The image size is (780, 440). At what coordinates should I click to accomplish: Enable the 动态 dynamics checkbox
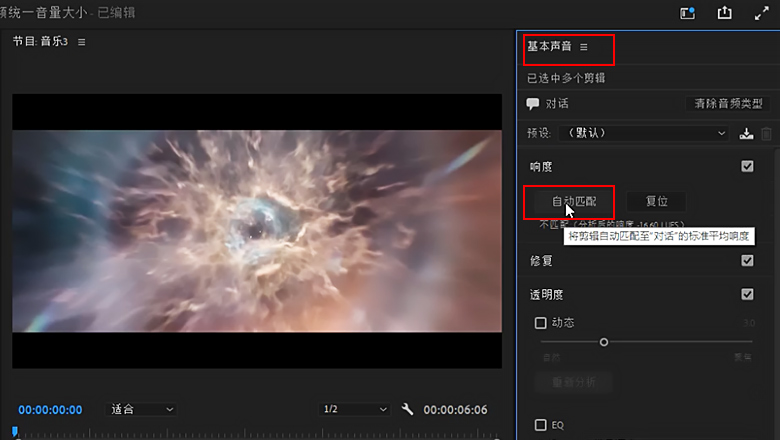click(540, 323)
